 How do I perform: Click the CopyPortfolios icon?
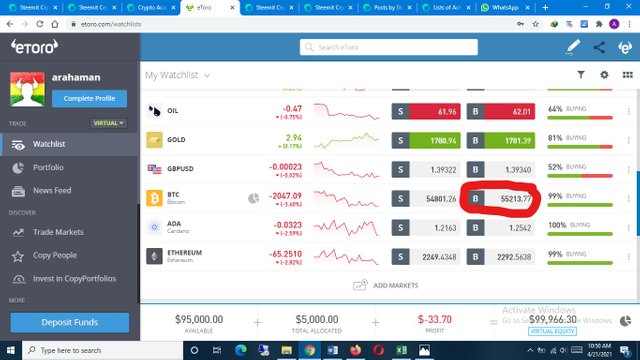pyautogui.click(x=18, y=279)
